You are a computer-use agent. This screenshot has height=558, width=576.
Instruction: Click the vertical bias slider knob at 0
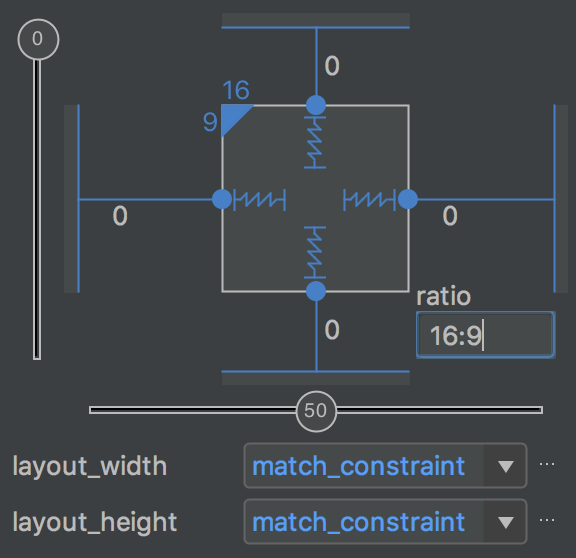tap(38, 39)
